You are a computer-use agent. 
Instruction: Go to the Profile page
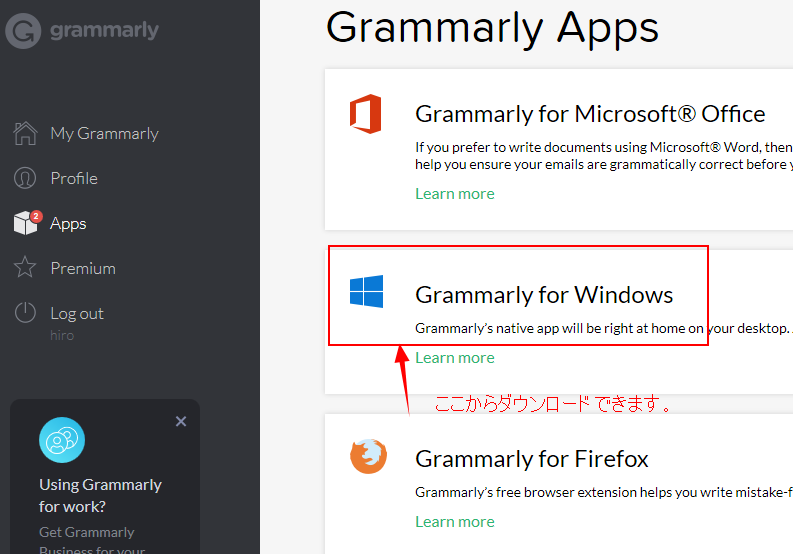74,178
